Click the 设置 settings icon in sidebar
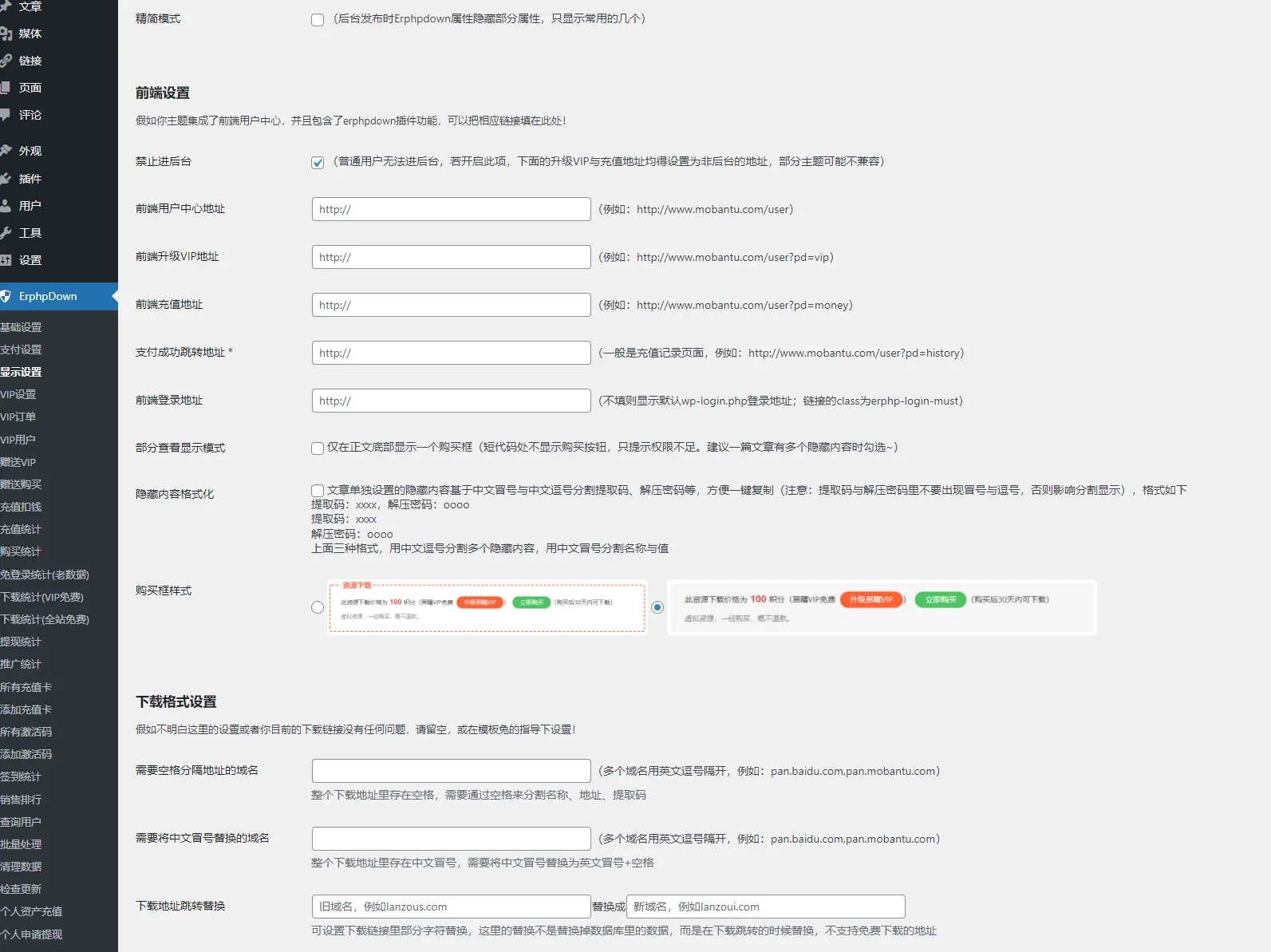Image resolution: width=1271 pixels, height=952 pixels. [6, 260]
